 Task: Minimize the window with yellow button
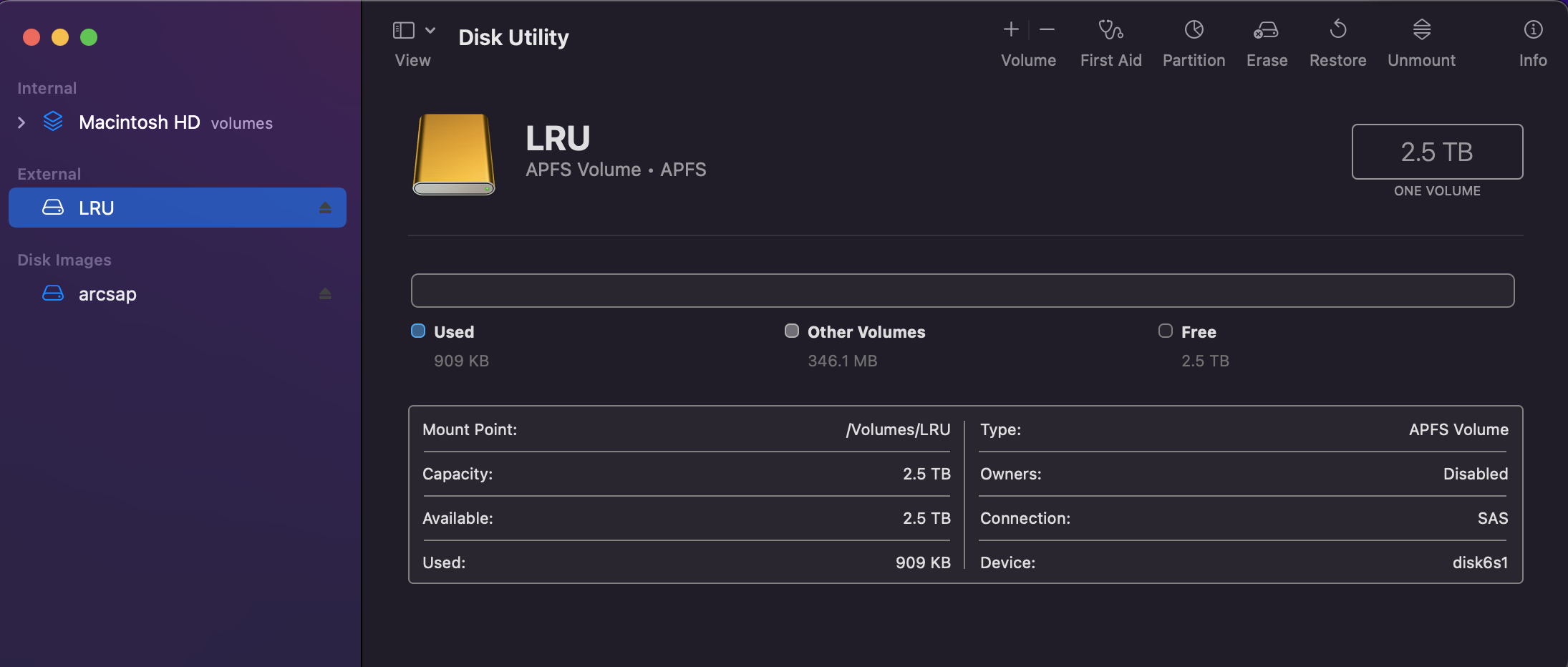tap(60, 37)
